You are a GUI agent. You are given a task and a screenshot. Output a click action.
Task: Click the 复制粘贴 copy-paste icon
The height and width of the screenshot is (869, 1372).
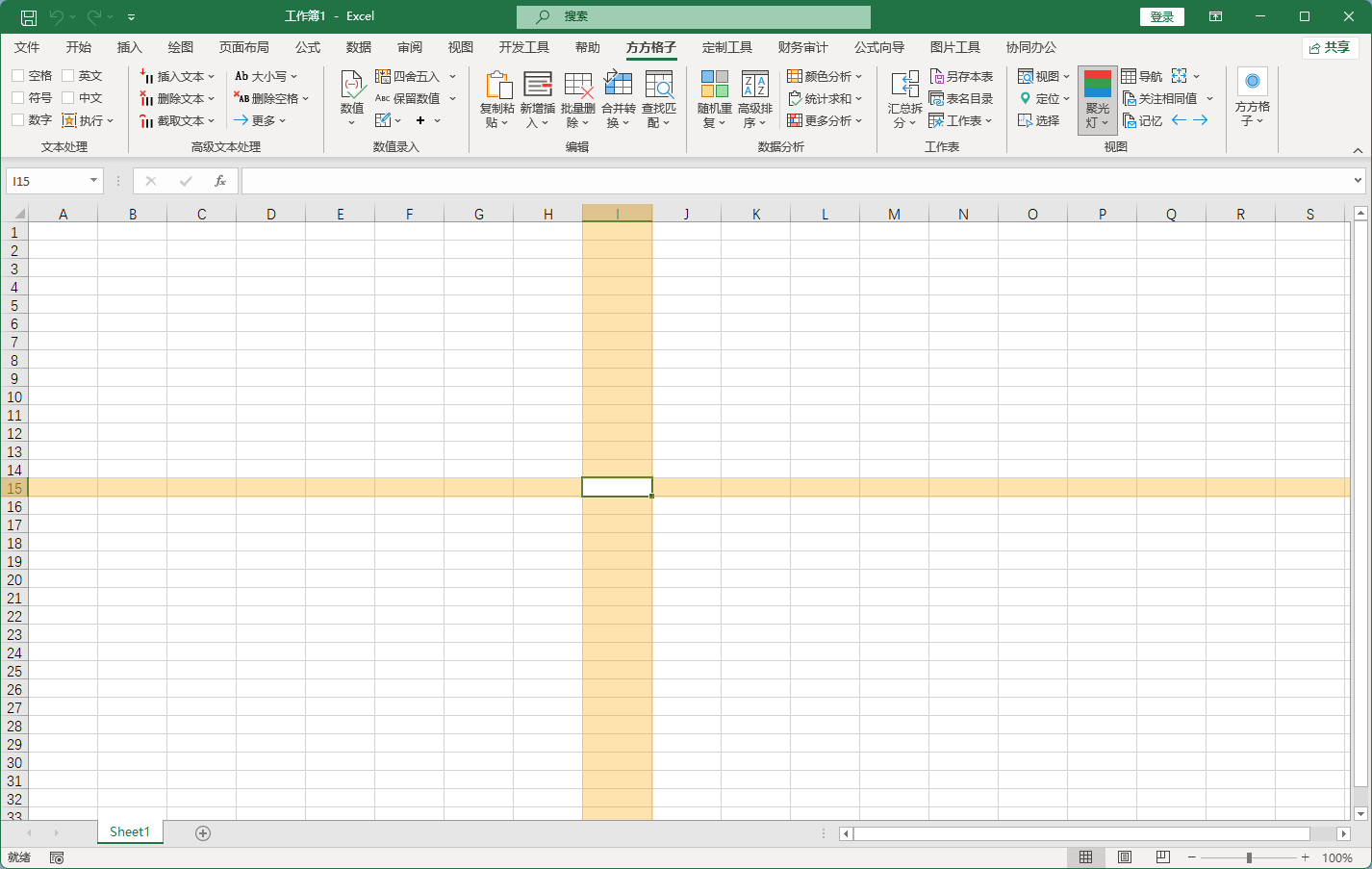[497, 86]
